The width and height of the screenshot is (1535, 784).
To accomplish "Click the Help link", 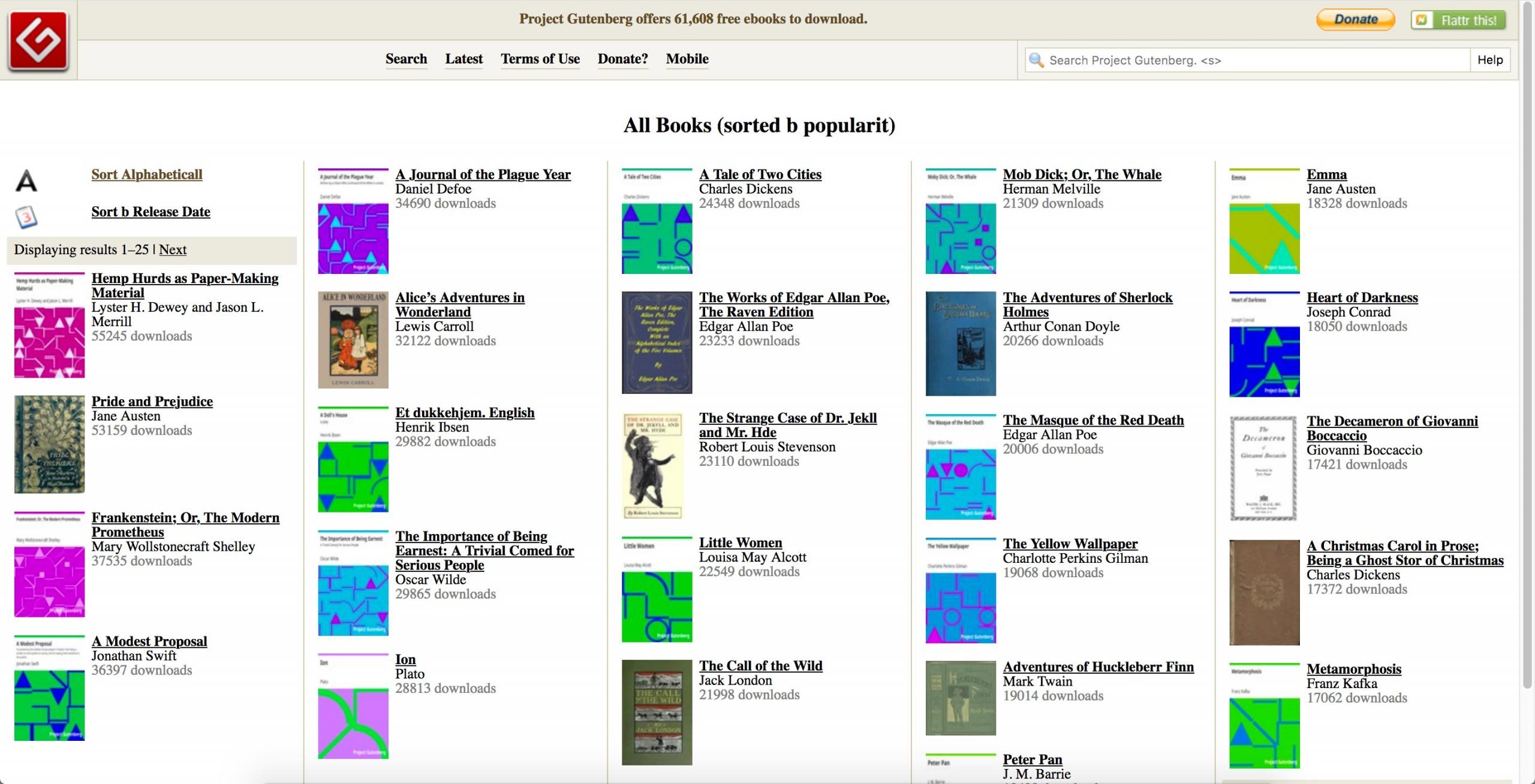I will (1492, 59).
